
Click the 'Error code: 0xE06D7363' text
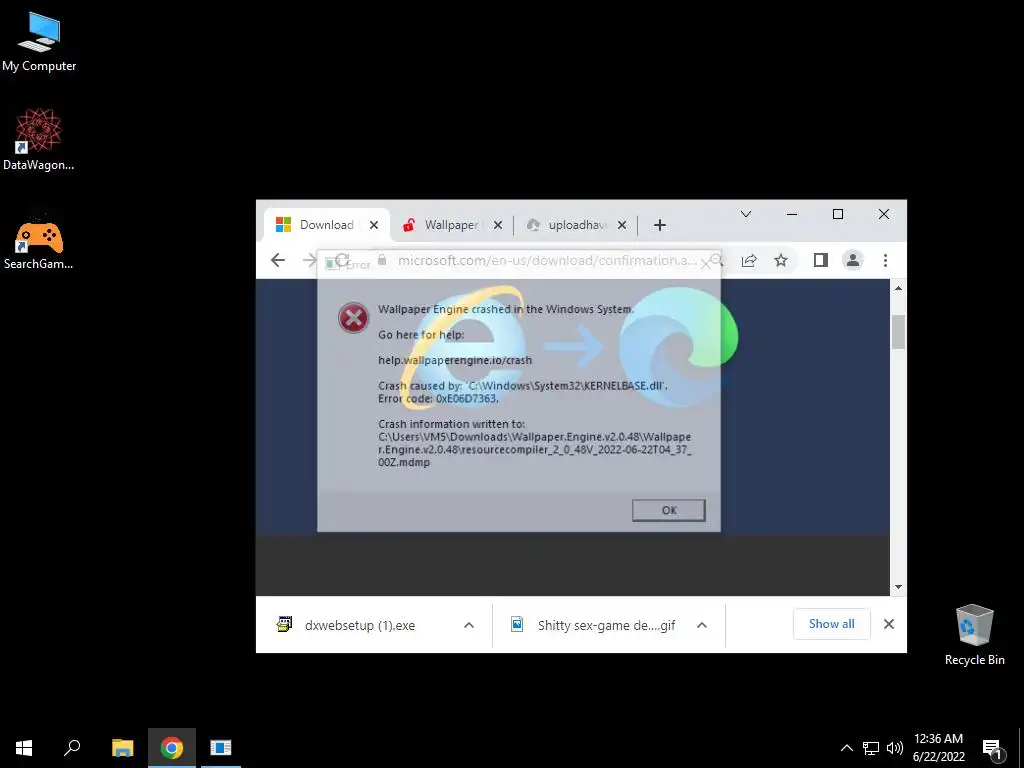tap(438, 398)
